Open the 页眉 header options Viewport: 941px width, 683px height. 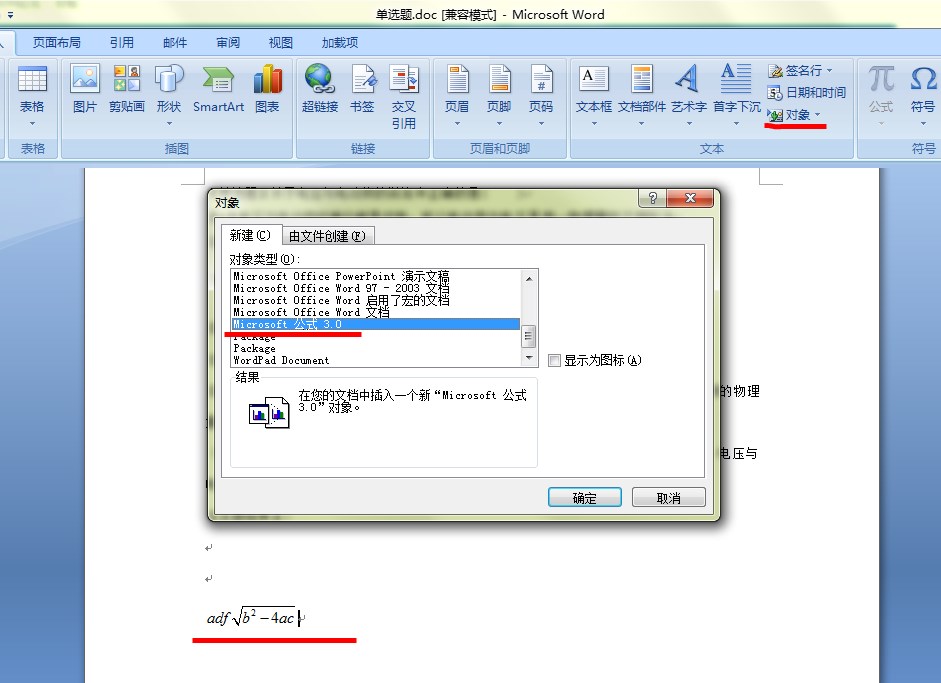[457, 79]
